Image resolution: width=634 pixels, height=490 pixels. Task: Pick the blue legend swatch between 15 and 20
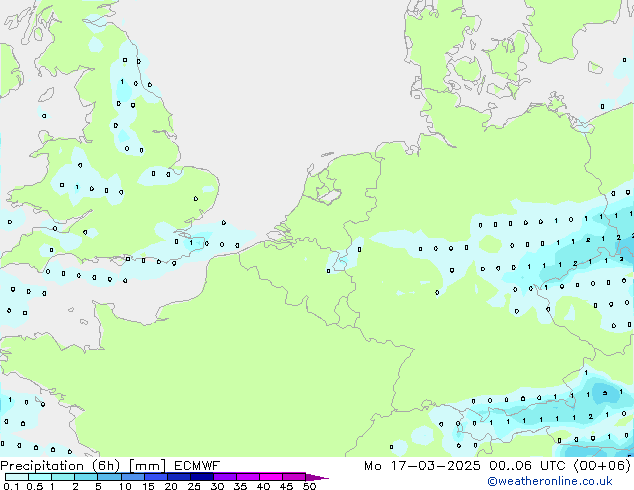click(x=156, y=477)
